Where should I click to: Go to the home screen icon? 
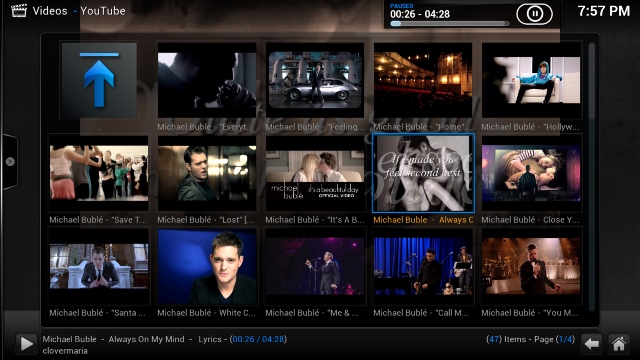(x=619, y=344)
